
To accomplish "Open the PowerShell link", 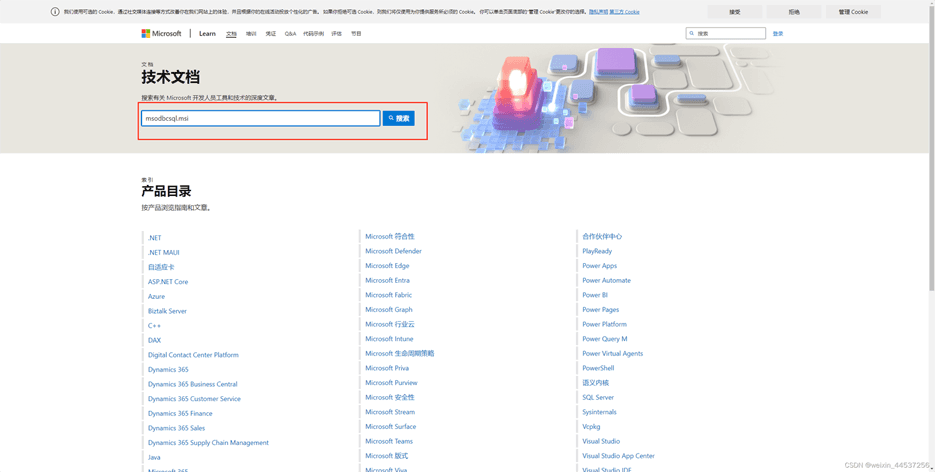I will click(598, 368).
